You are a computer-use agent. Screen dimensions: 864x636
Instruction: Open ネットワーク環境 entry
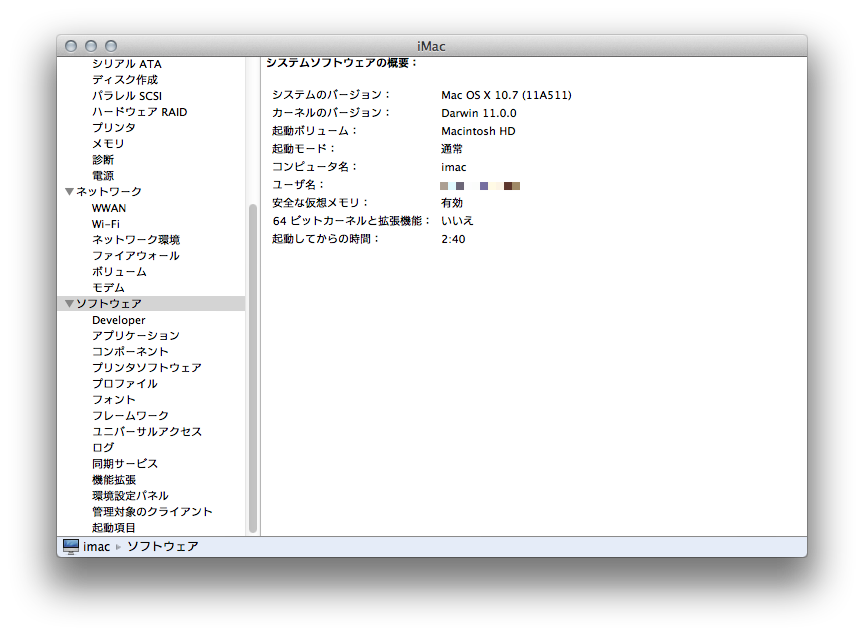click(x=136, y=240)
